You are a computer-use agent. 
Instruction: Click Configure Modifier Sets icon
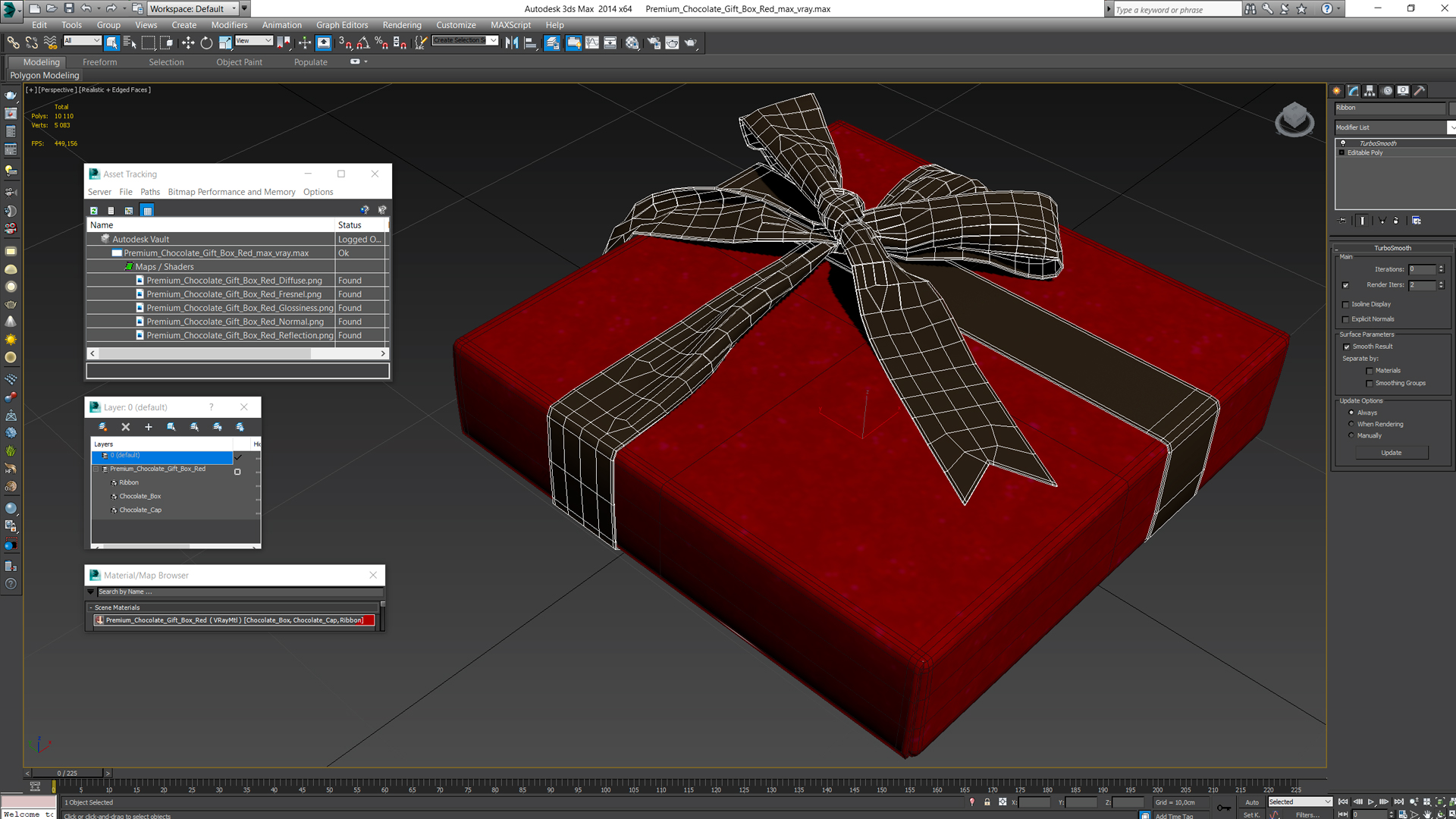(x=1416, y=221)
